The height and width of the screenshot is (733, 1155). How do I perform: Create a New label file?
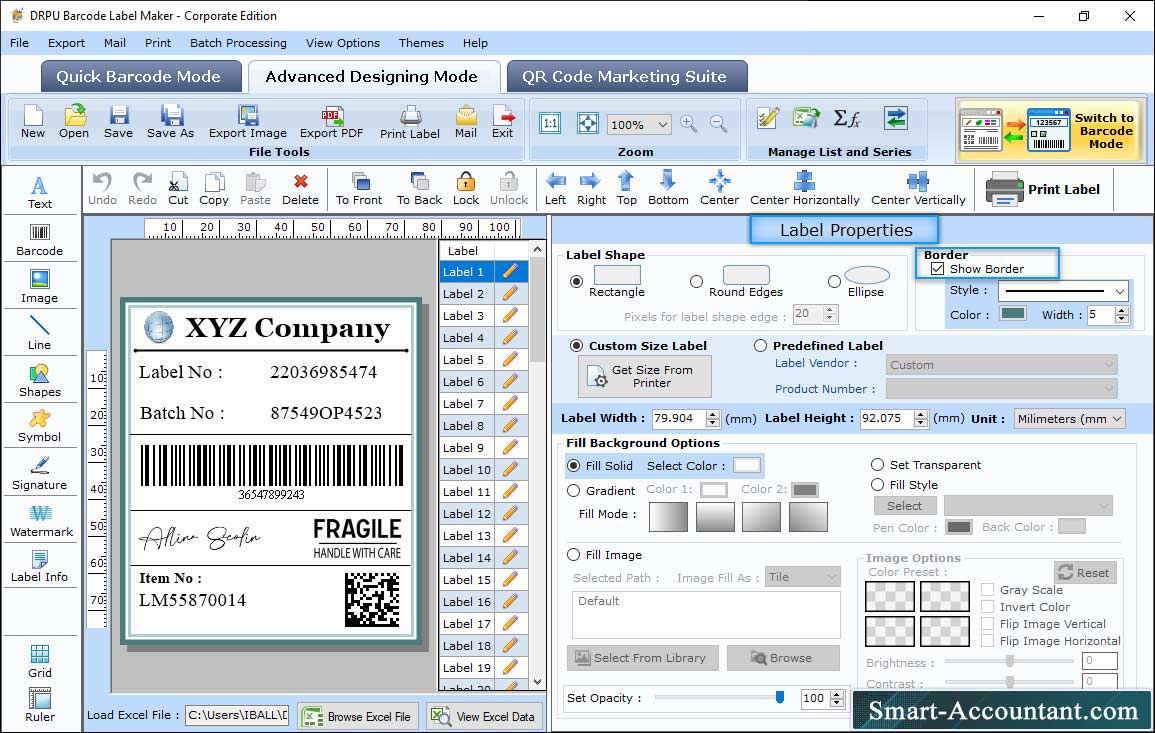[x=33, y=122]
